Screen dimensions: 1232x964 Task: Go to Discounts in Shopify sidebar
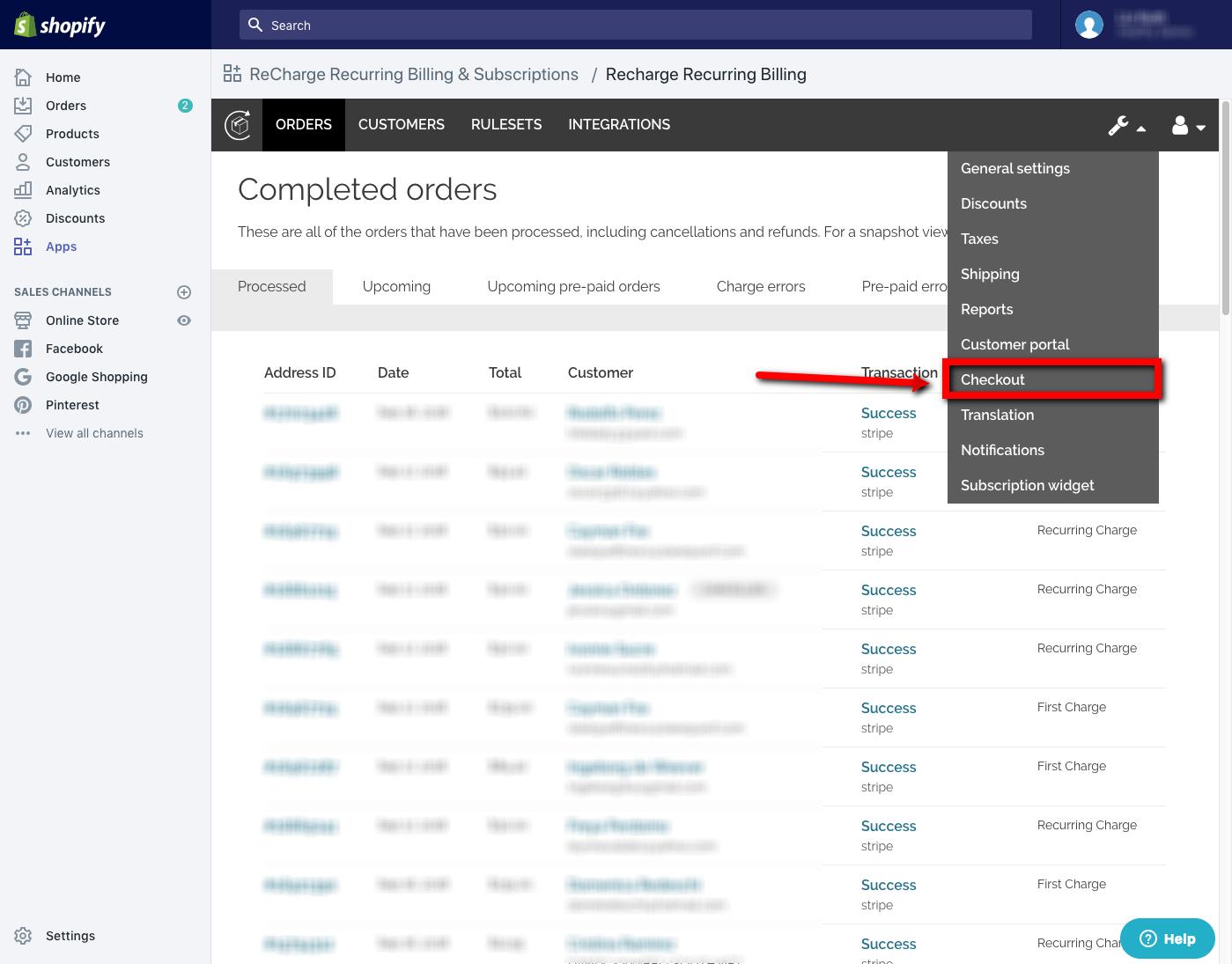pyautogui.click(x=75, y=218)
